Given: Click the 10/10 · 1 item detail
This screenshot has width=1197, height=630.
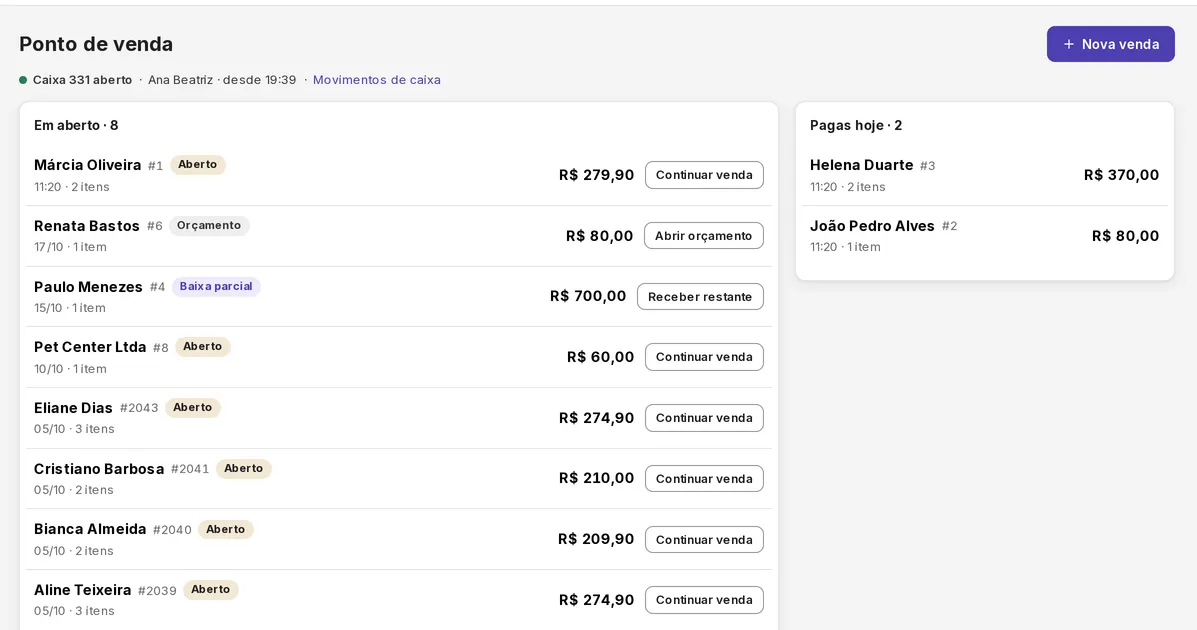Looking at the screenshot, I should point(70,369).
